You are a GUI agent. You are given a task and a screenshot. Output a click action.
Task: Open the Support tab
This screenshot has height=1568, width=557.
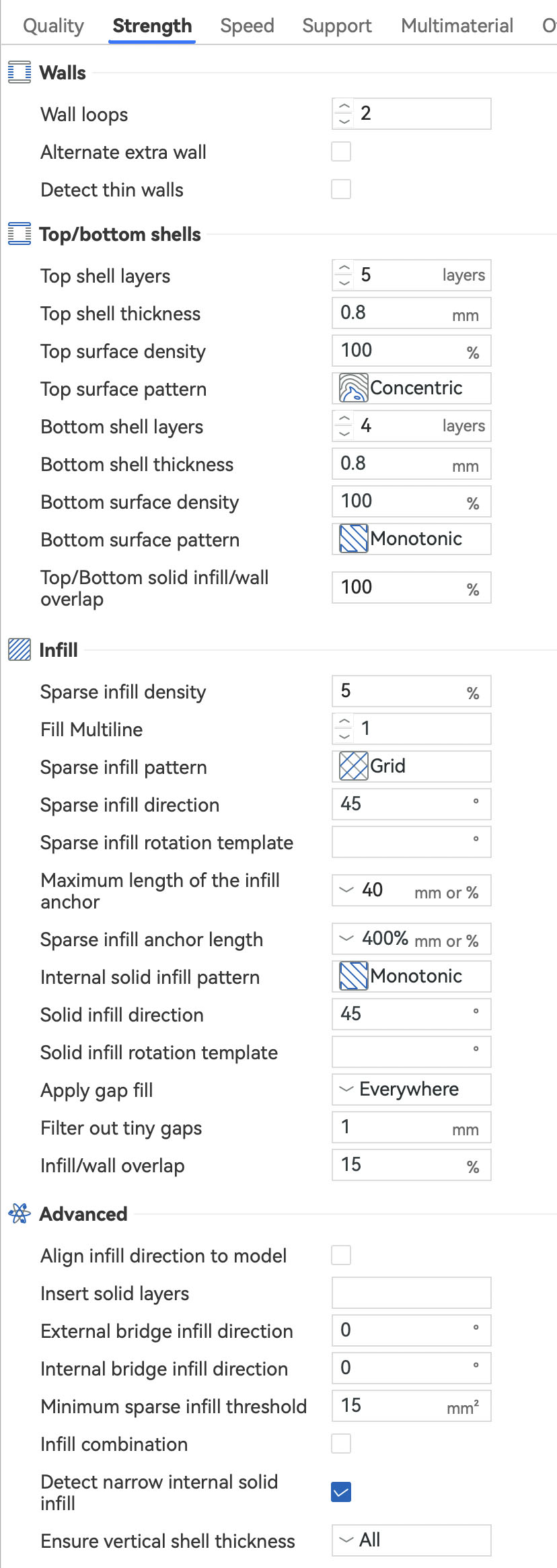[x=336, y=26]
